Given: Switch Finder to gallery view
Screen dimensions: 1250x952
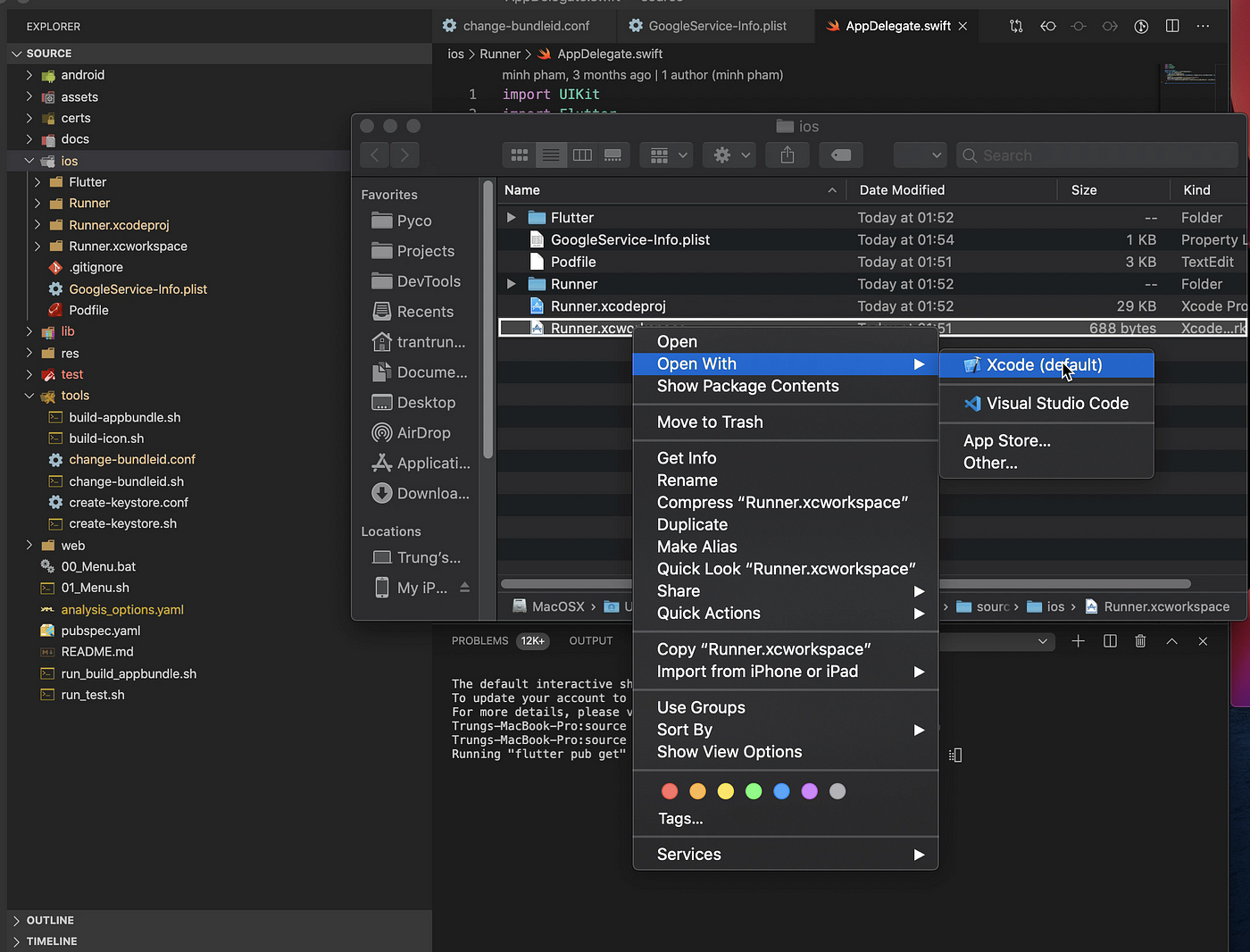Looking at the screenshot, I should 613,154.
